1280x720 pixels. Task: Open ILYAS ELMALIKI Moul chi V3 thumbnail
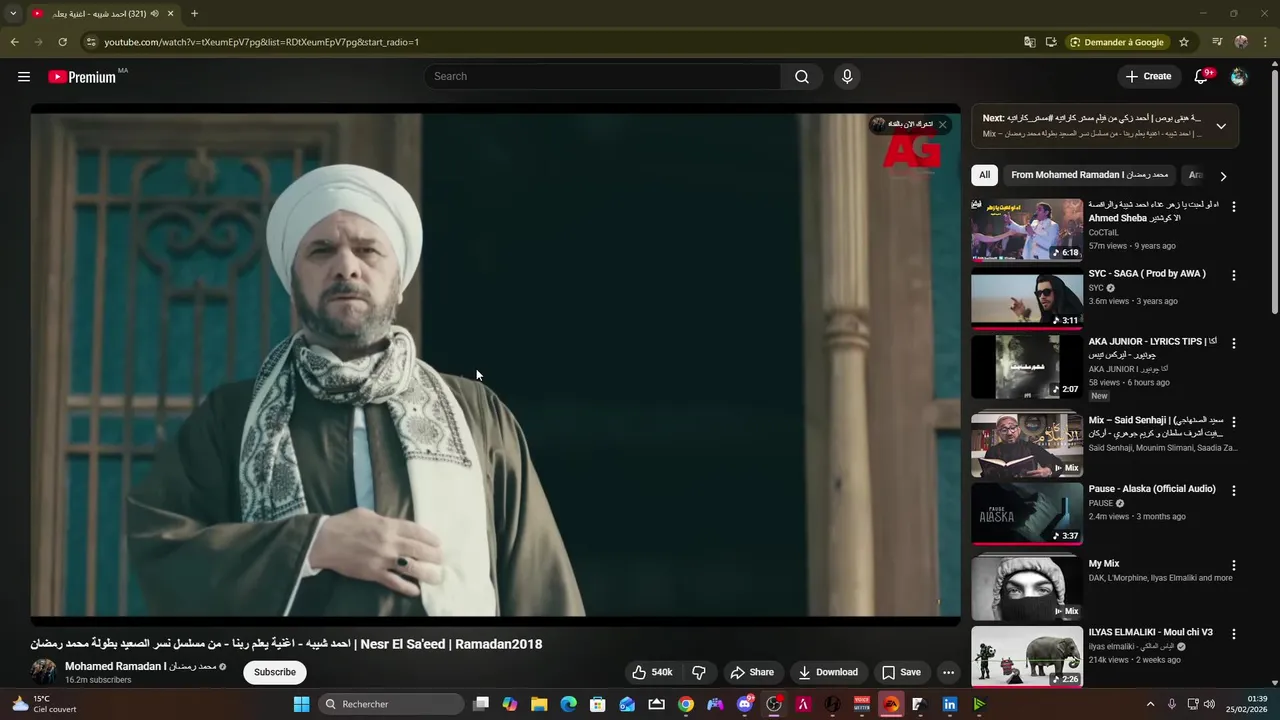coord(1027,657)
